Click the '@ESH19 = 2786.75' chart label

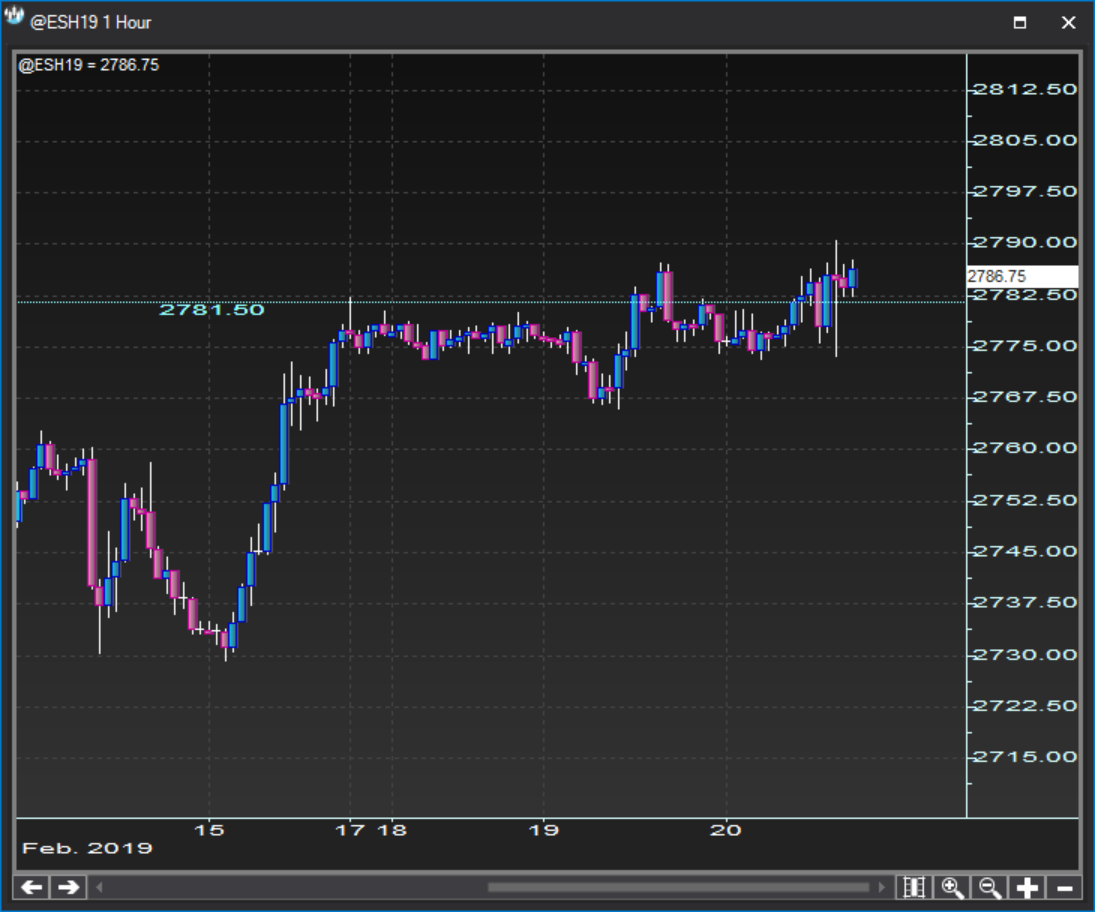coord(89,65)
